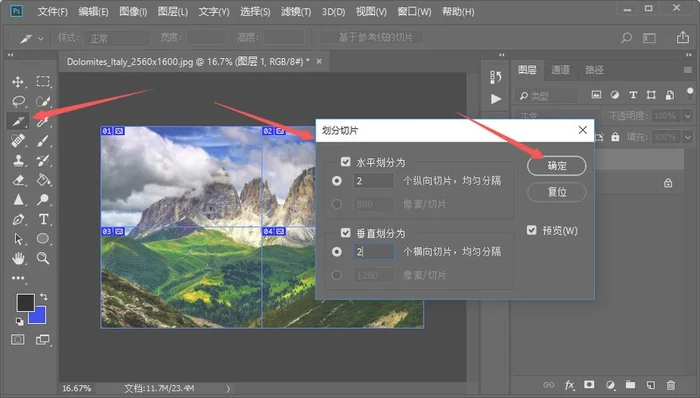This screenshot has width=700, height=398.
Task: Select the Brush tool
Action: [x=43, y=141]
